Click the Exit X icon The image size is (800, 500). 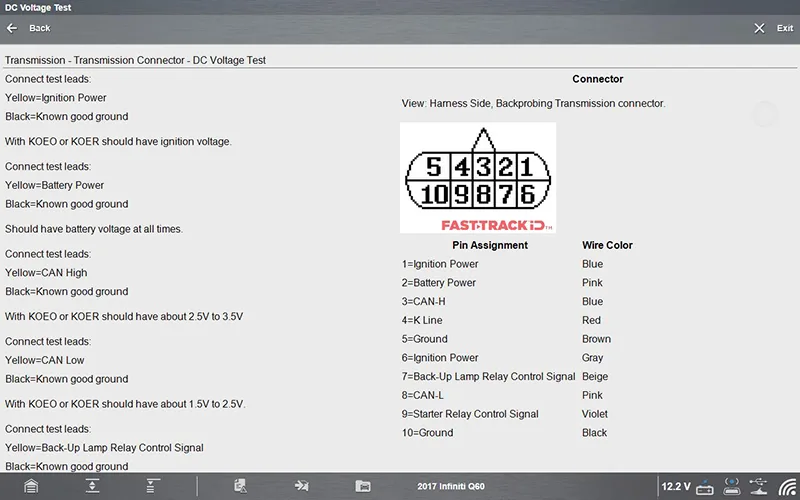click(x=759, y=28)
